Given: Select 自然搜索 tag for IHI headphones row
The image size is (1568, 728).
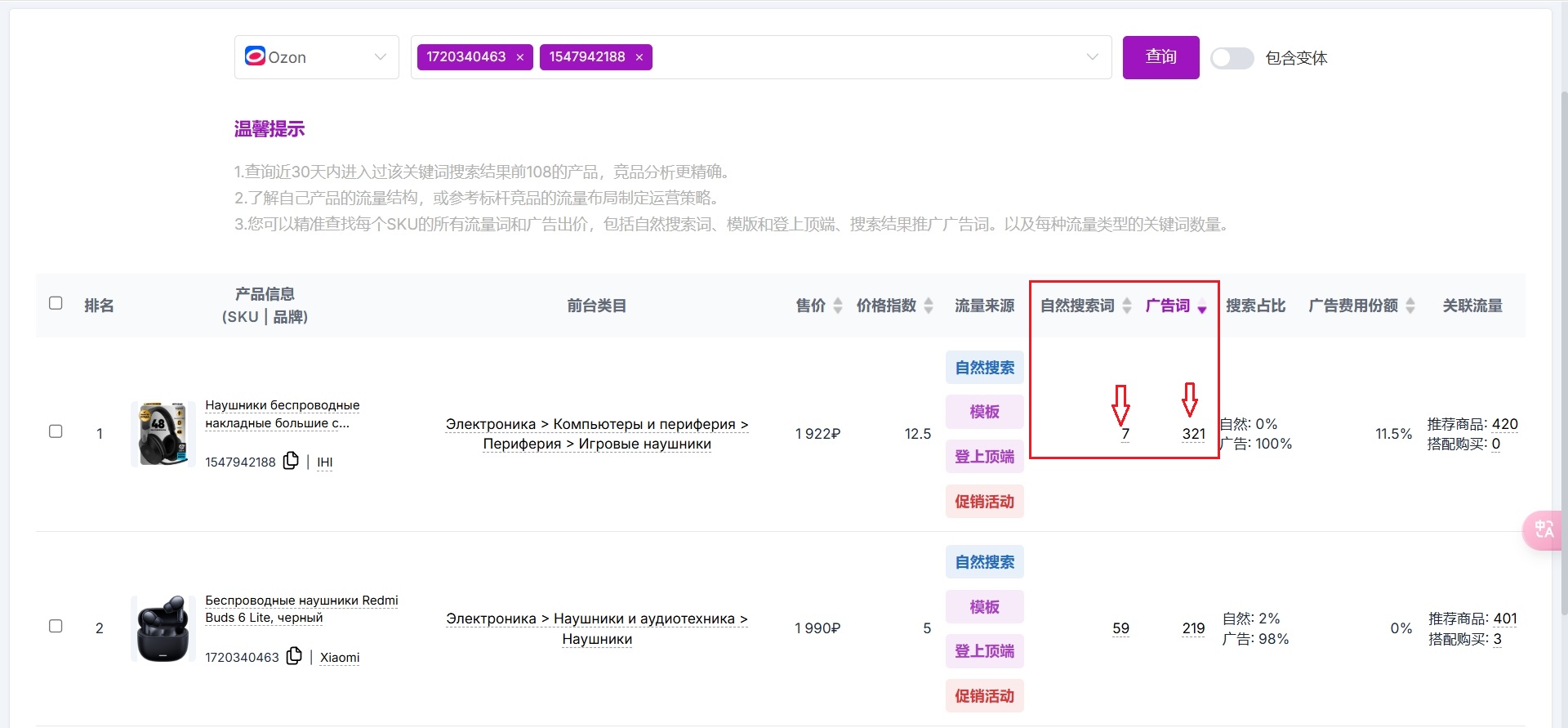Looking at the screenshot, I should (985, 368).
